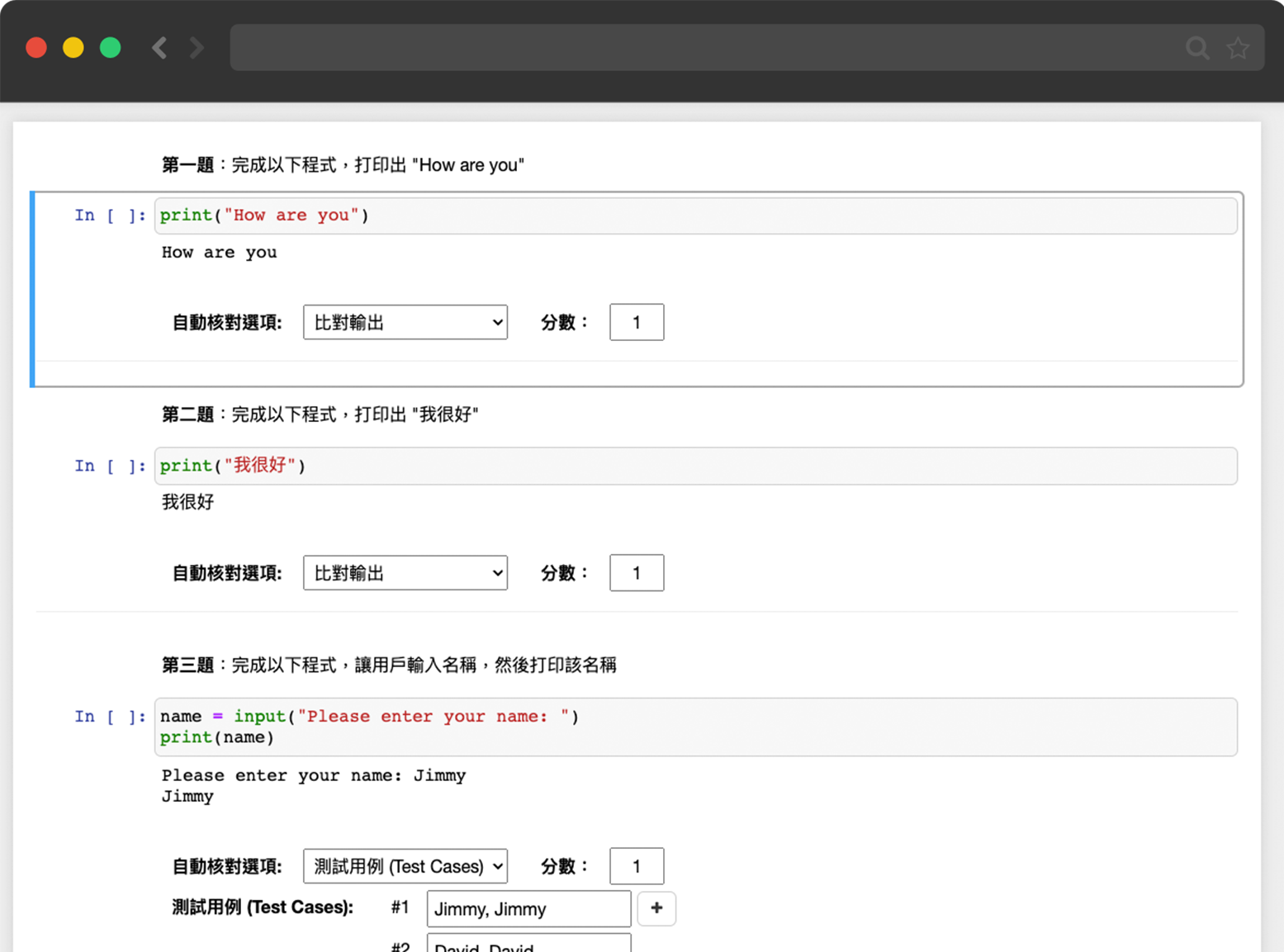This screenshot has width=1284, height=952.
Task: Open the 測試用例 (Test Cases) dropdown
Action: click(405, 866)
